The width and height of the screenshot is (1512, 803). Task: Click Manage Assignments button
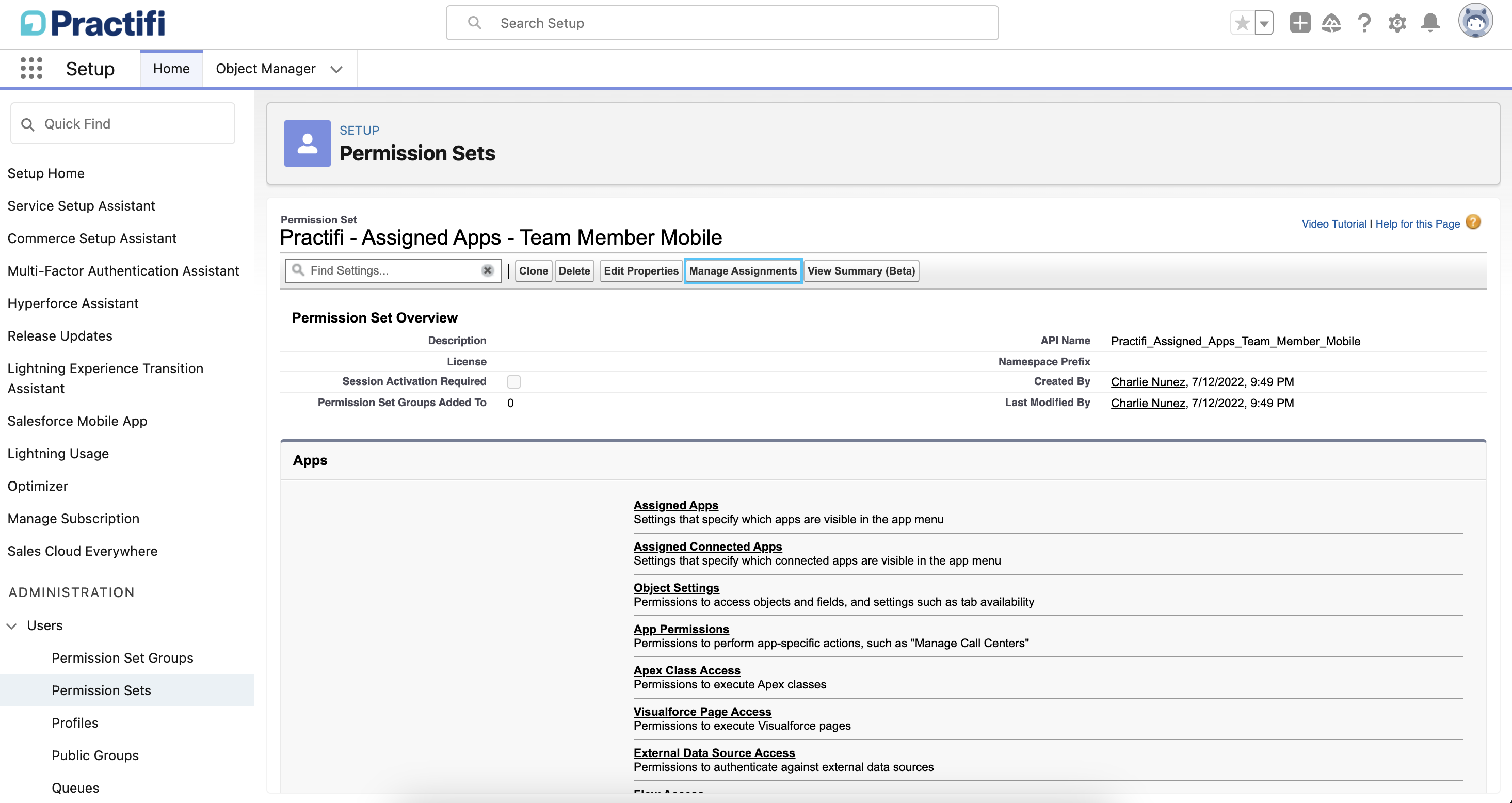(x=743, y=270)
